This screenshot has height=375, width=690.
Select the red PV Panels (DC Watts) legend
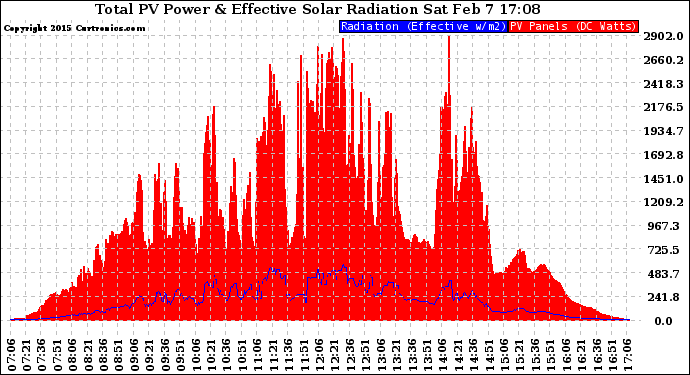(573, 26)
